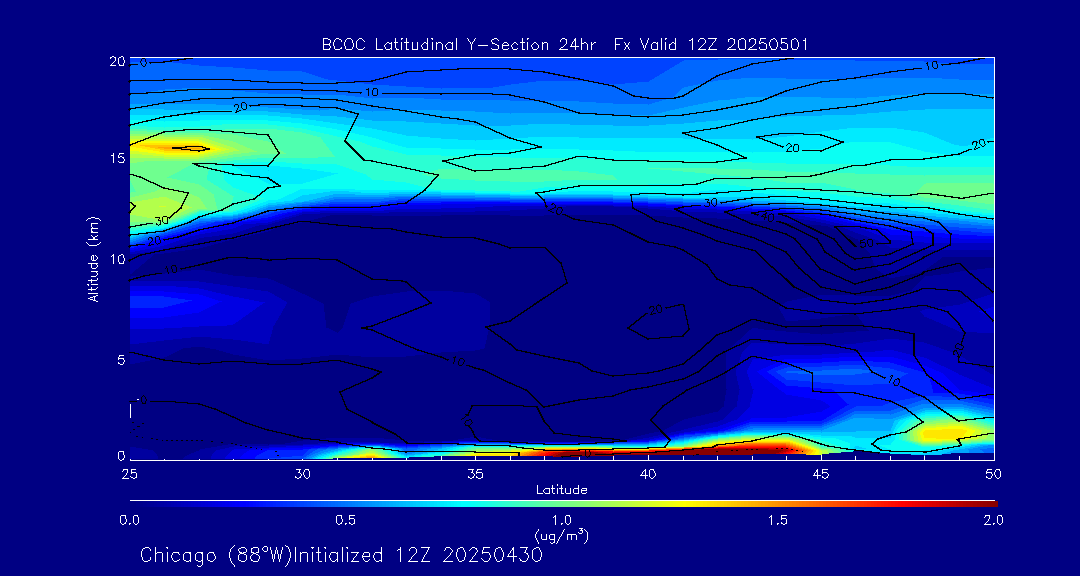Click the "40" wind contour label inside the plot
1080x576 pixels.
pos(768,217)
